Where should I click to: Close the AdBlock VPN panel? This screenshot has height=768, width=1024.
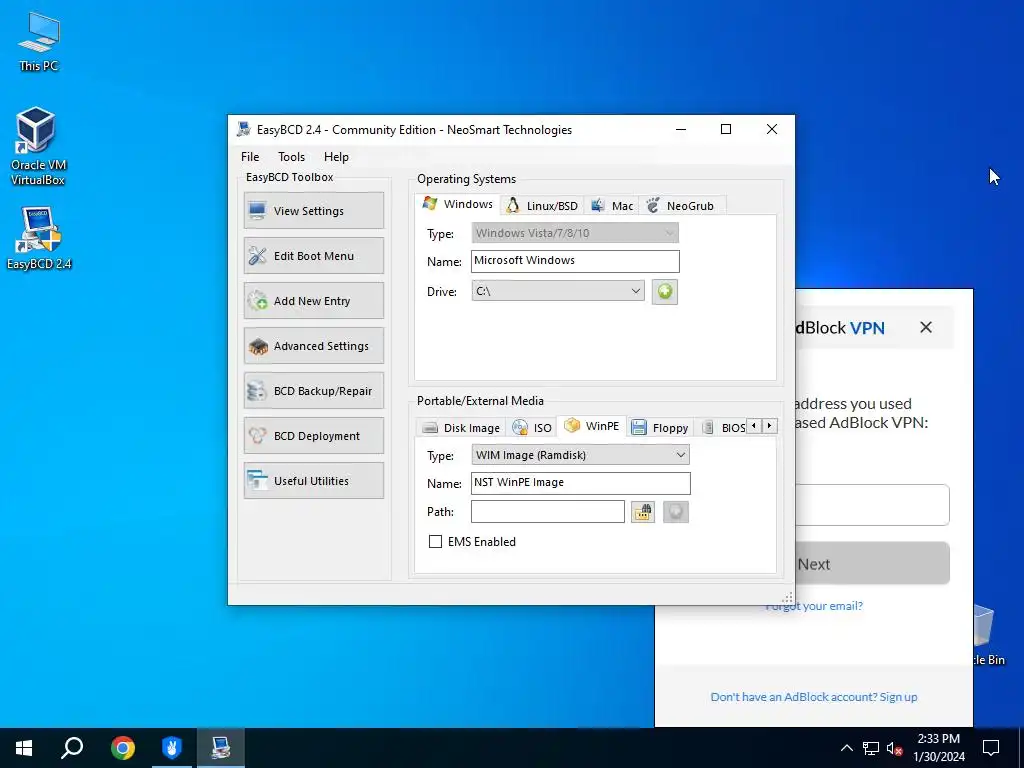coord(926,327)
